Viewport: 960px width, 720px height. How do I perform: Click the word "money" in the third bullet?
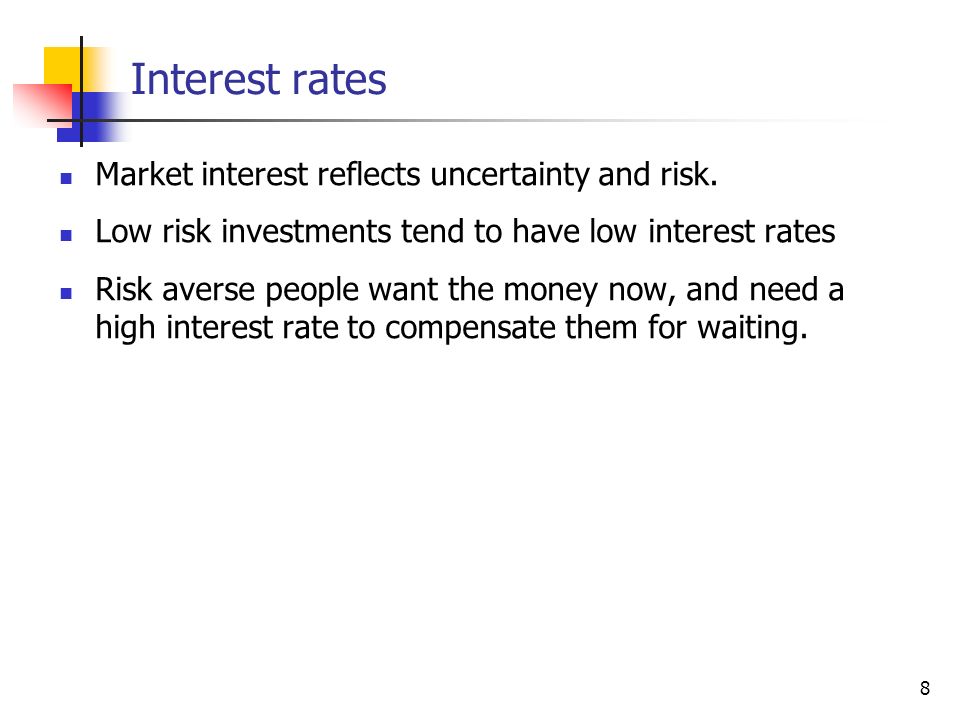coord(550,291)
